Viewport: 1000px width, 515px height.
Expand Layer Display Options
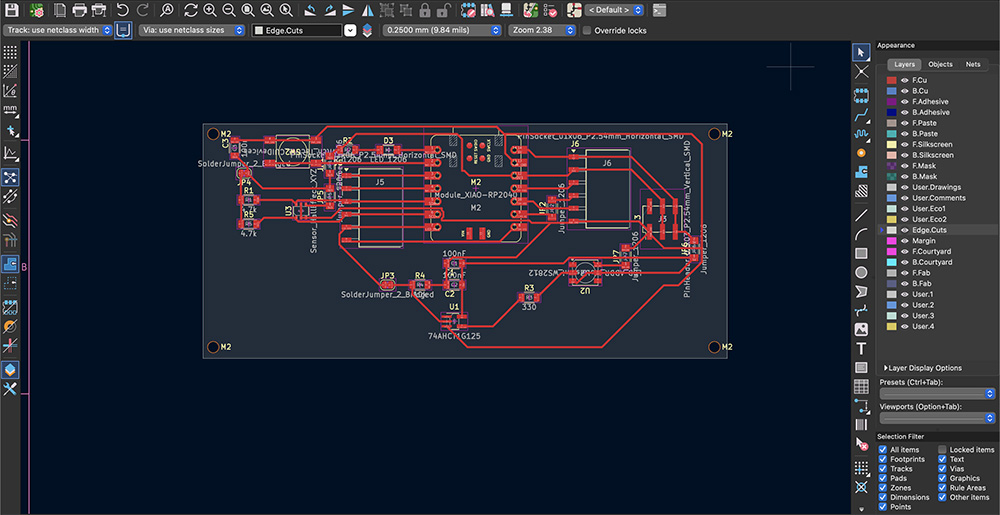coord(922,368)
